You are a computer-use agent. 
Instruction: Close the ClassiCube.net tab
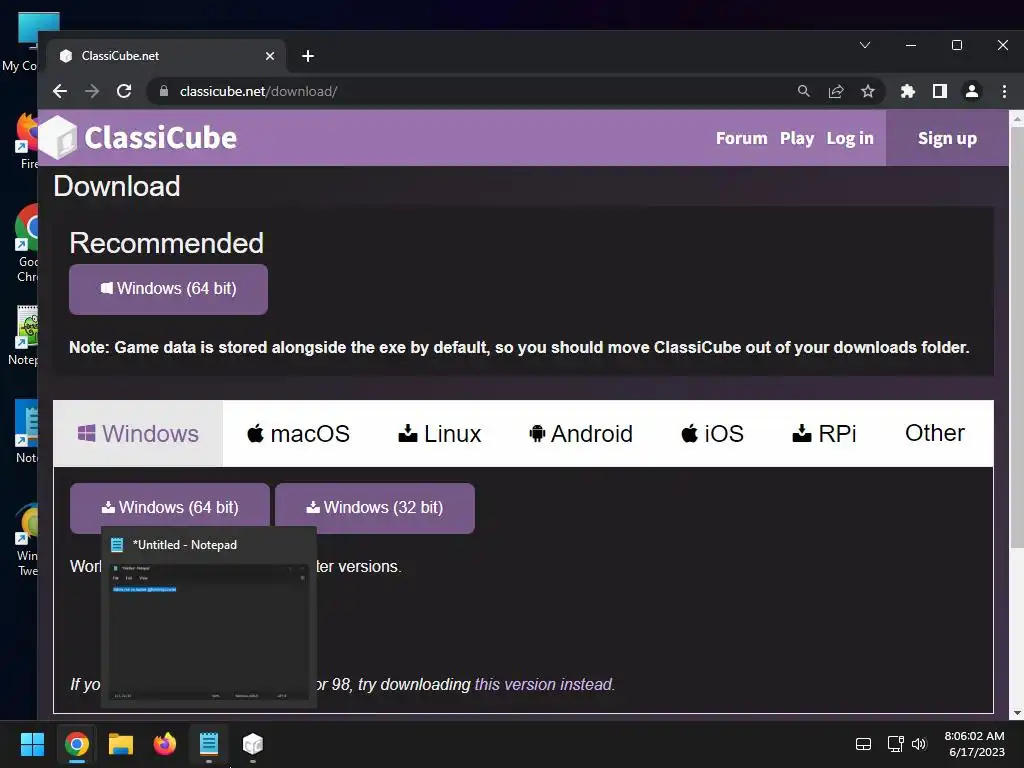[x=270, y=56]
